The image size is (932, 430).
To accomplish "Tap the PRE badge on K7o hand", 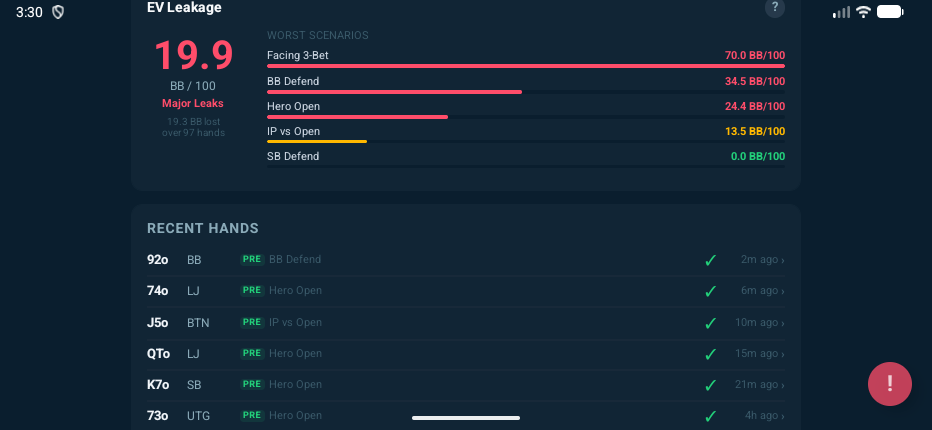I will pyautogui.click(x=252, y=385).
